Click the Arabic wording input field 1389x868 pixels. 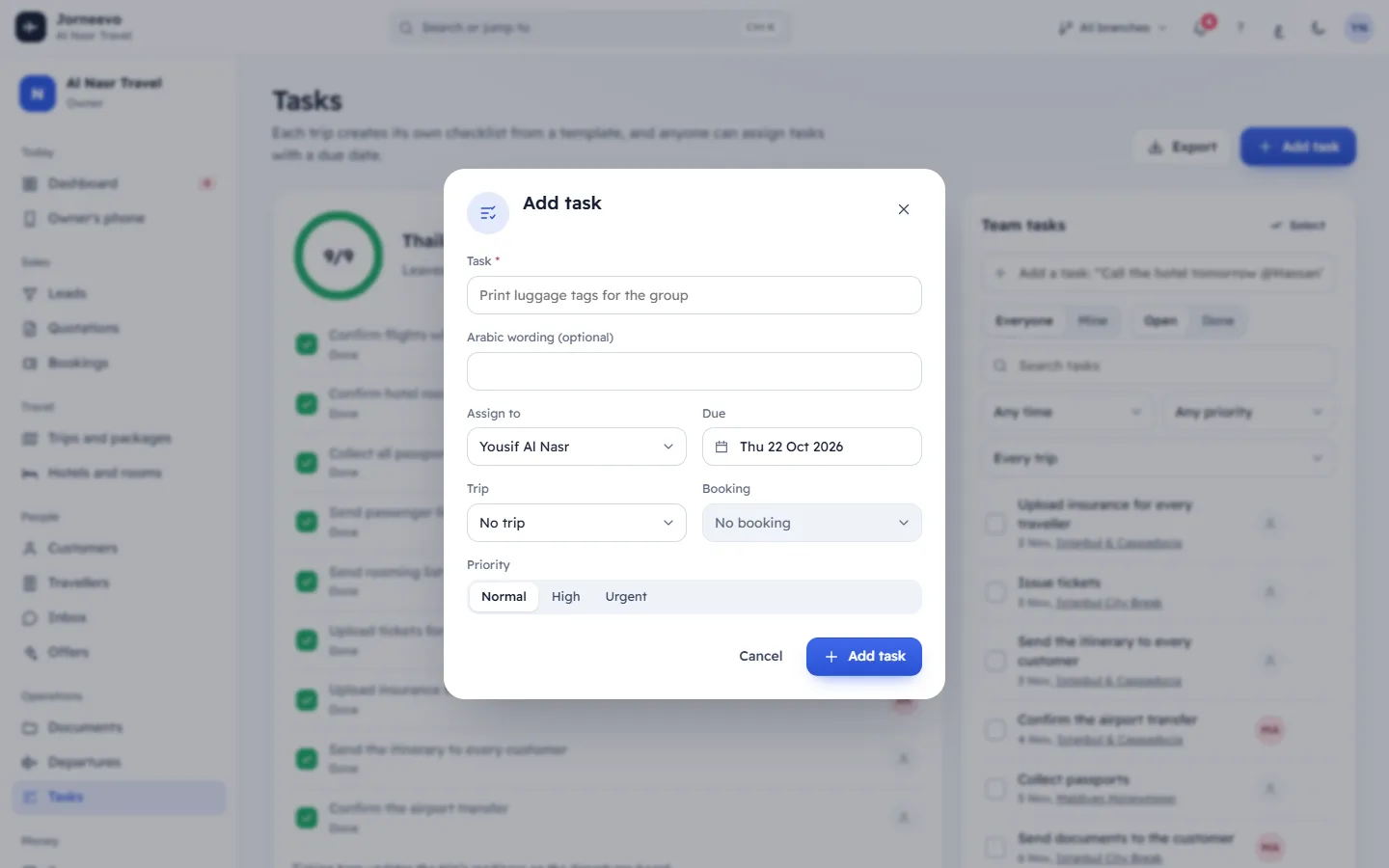pyautogui.click(x=694, y=371)
